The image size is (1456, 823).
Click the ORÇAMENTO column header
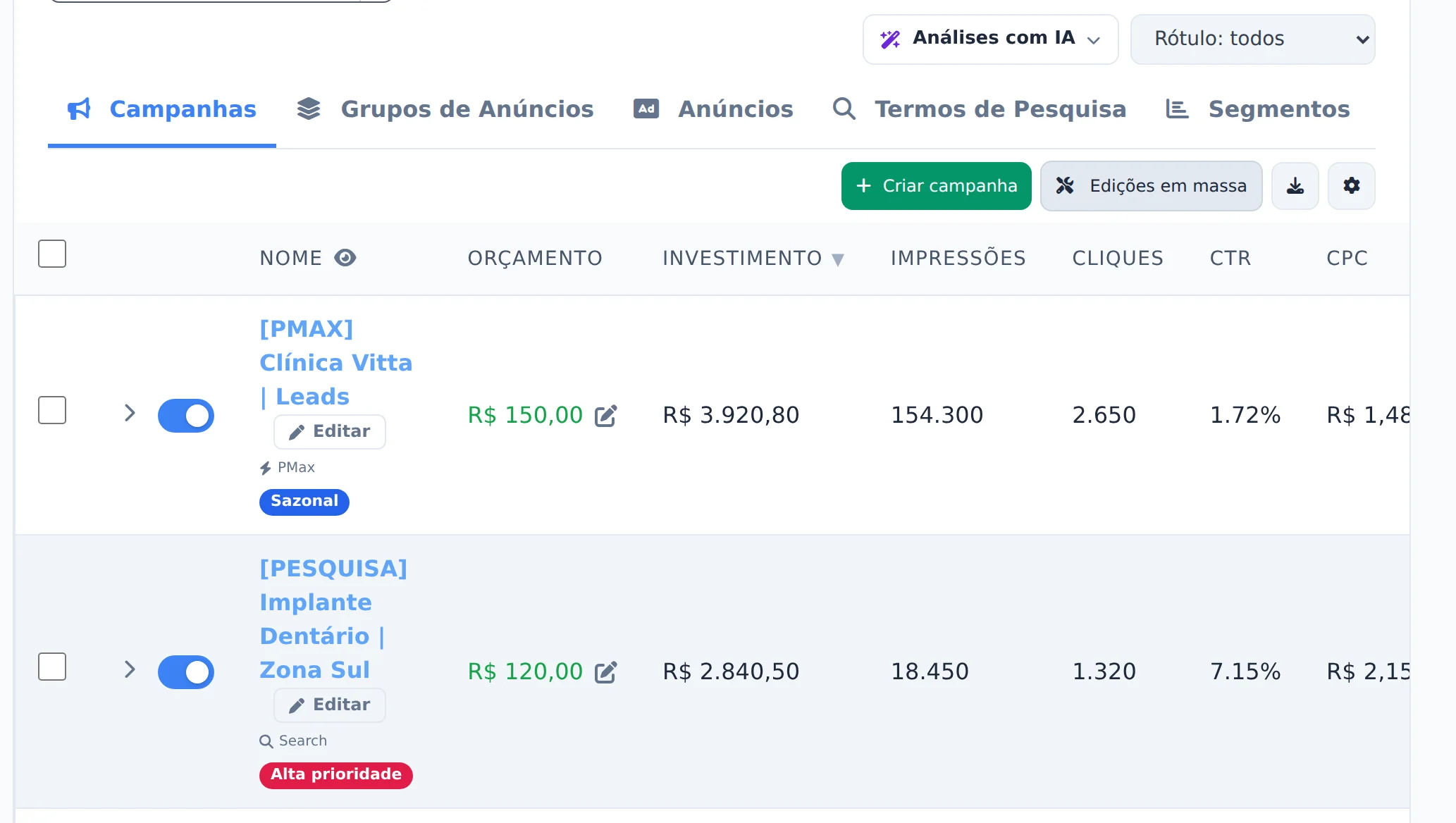(535, 259)
